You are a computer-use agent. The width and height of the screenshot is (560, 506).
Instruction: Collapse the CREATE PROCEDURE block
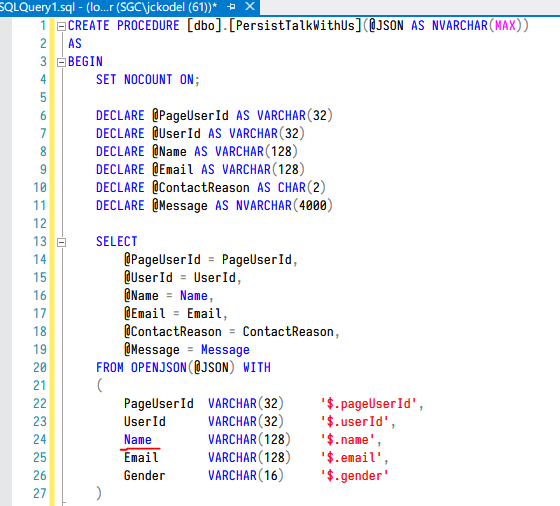pos(61,26)
